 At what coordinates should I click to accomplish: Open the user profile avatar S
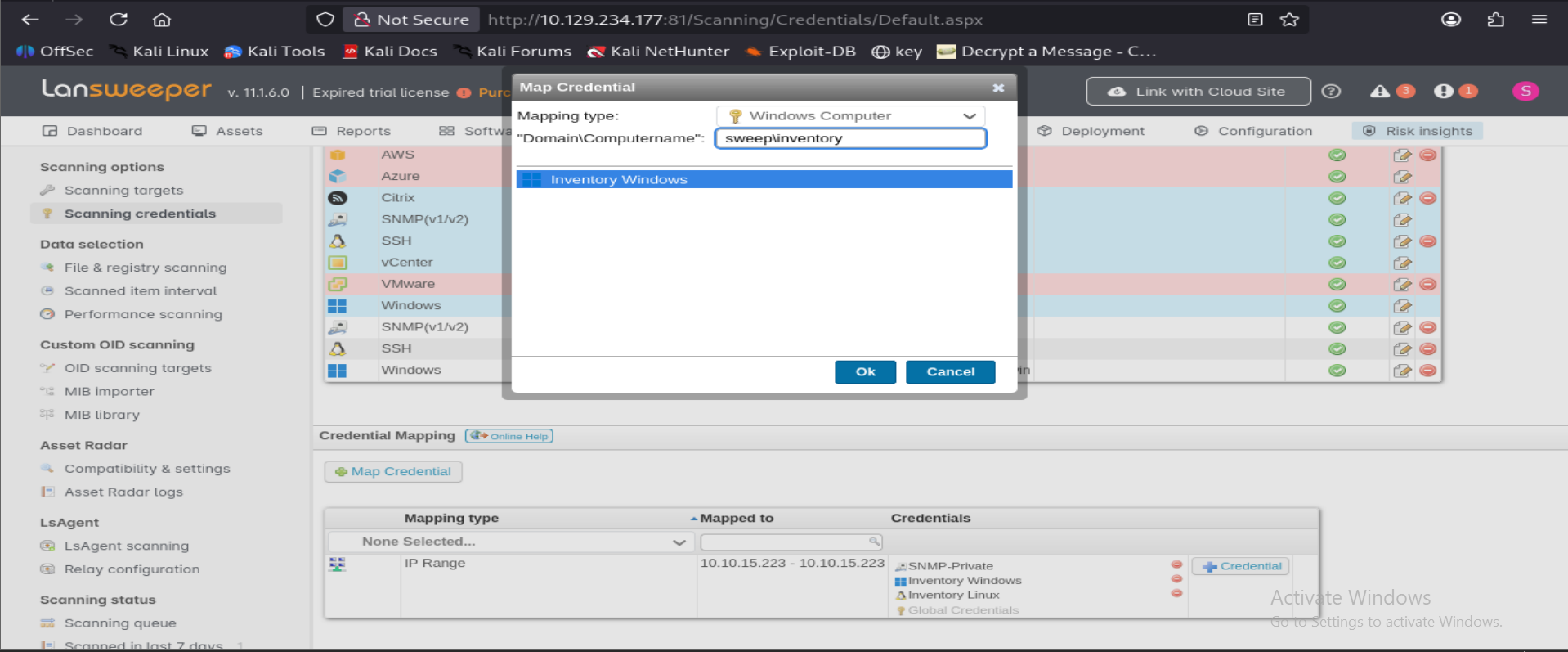[x=1525, y=91]
